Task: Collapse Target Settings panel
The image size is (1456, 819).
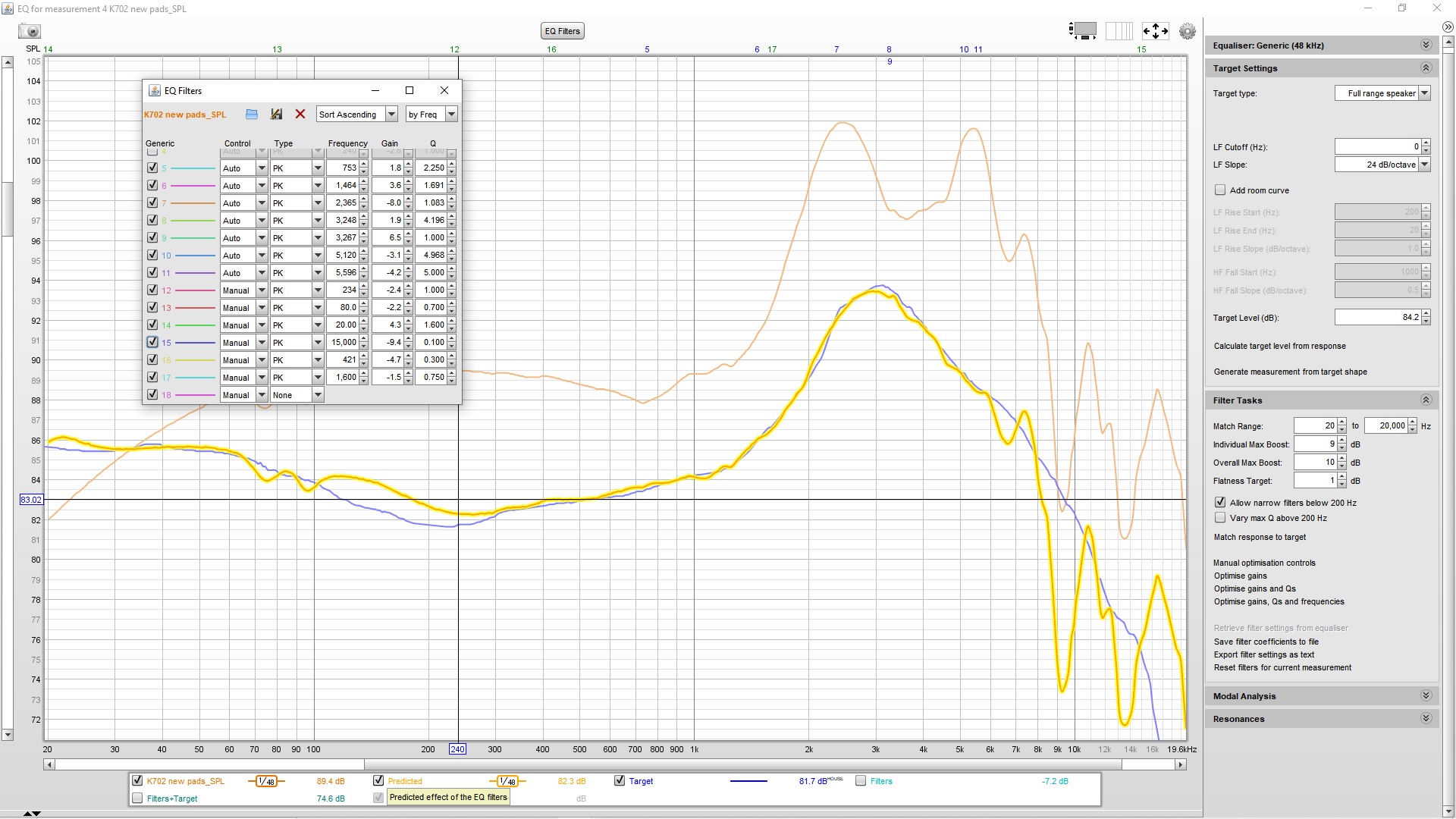Action: coord(1426,68)
